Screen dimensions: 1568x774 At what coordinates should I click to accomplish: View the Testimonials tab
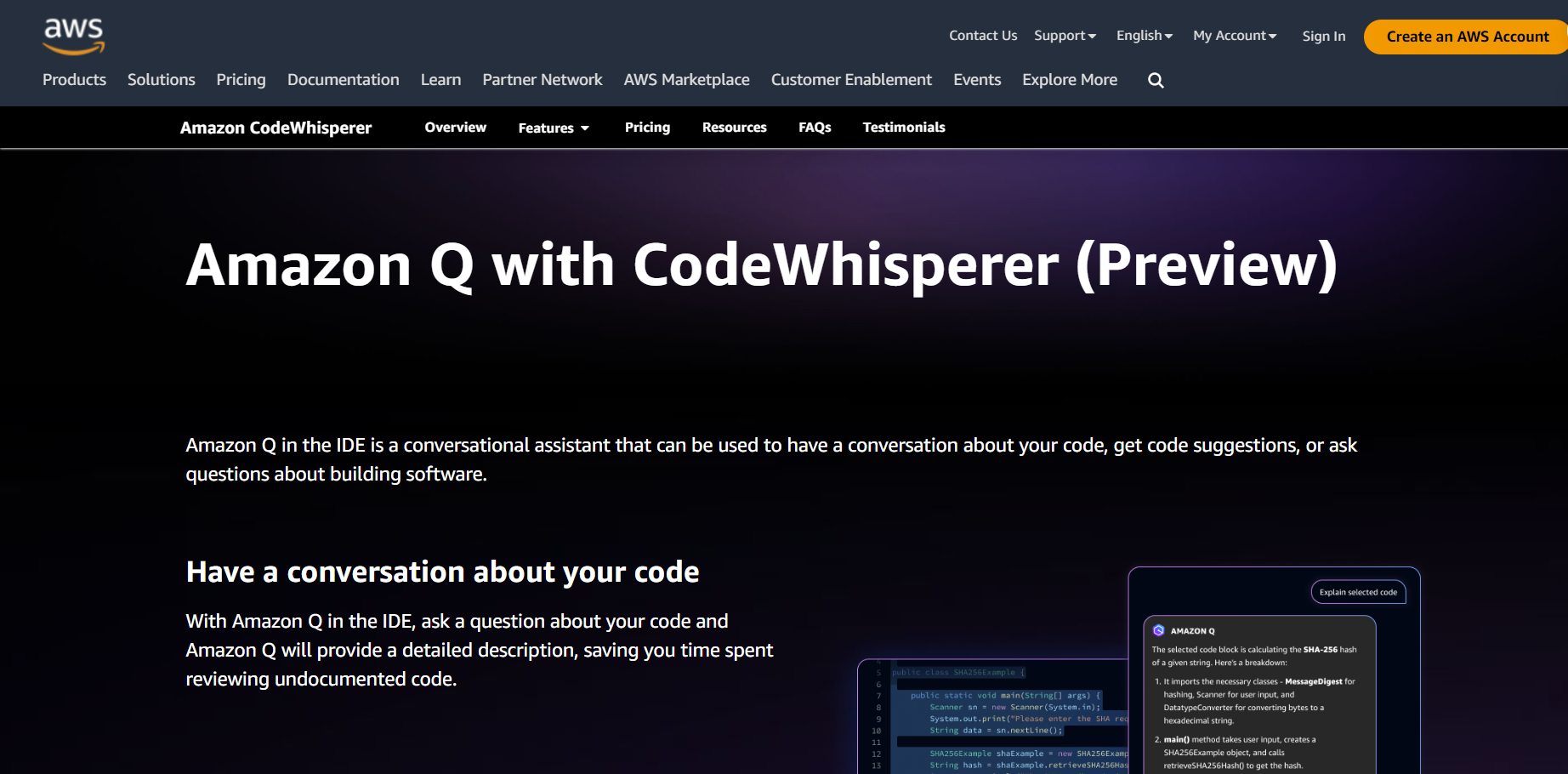[x=904, y=128]
